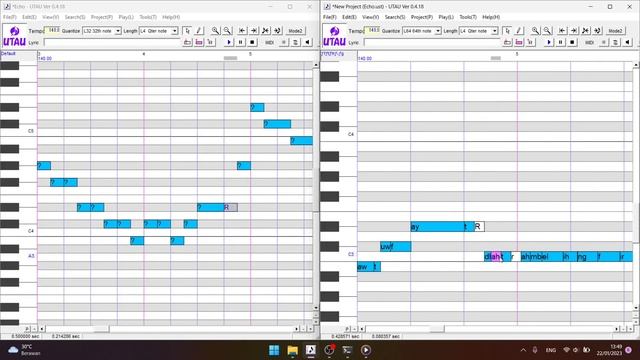The image size is (640, 360).
Task: Select the 'ay' note in New Project piano roll
Action: (437, 227)
